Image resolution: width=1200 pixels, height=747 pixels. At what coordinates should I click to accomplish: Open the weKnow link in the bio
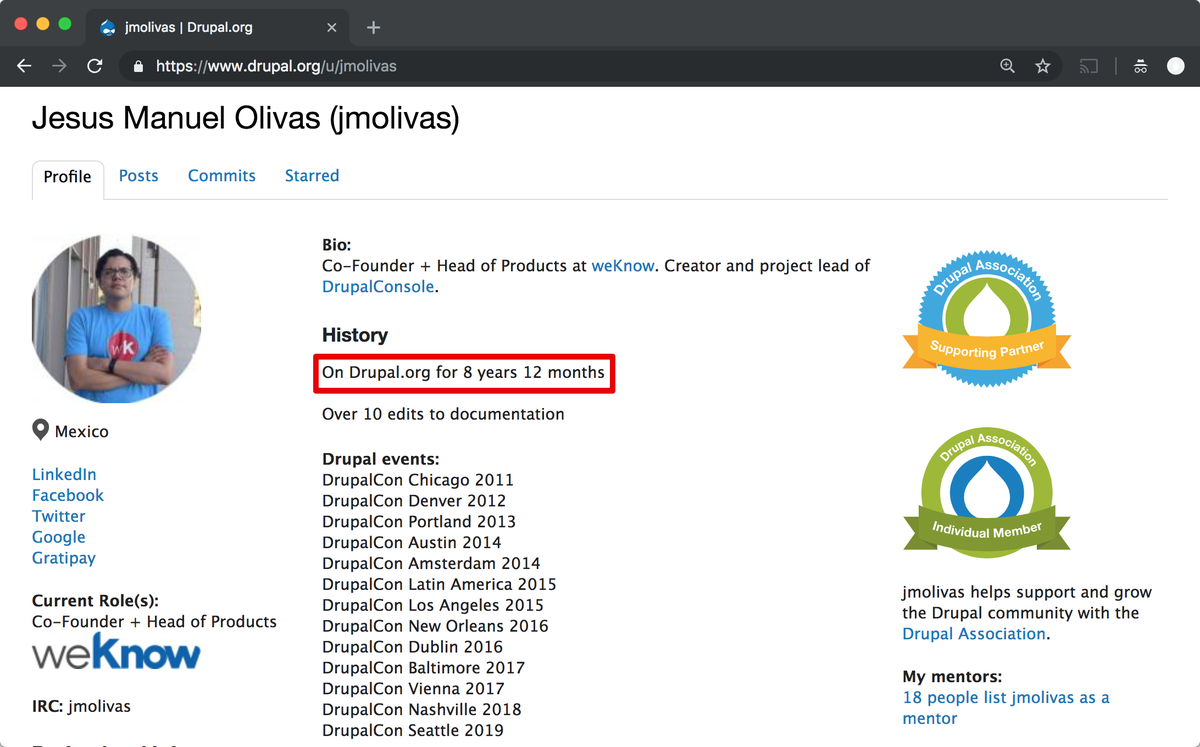(623, 266)
